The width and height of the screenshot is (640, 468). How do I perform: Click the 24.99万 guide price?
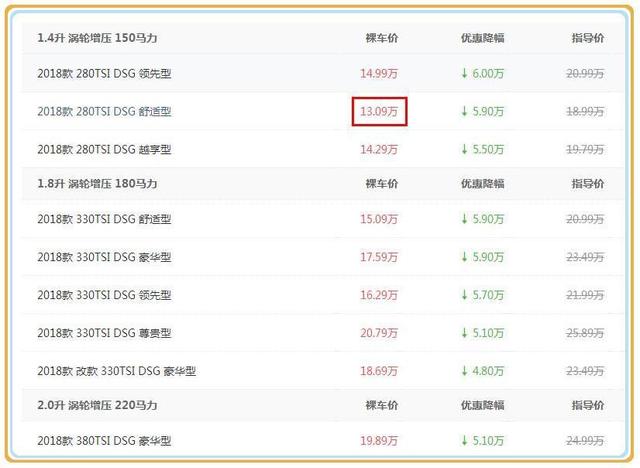585,441
